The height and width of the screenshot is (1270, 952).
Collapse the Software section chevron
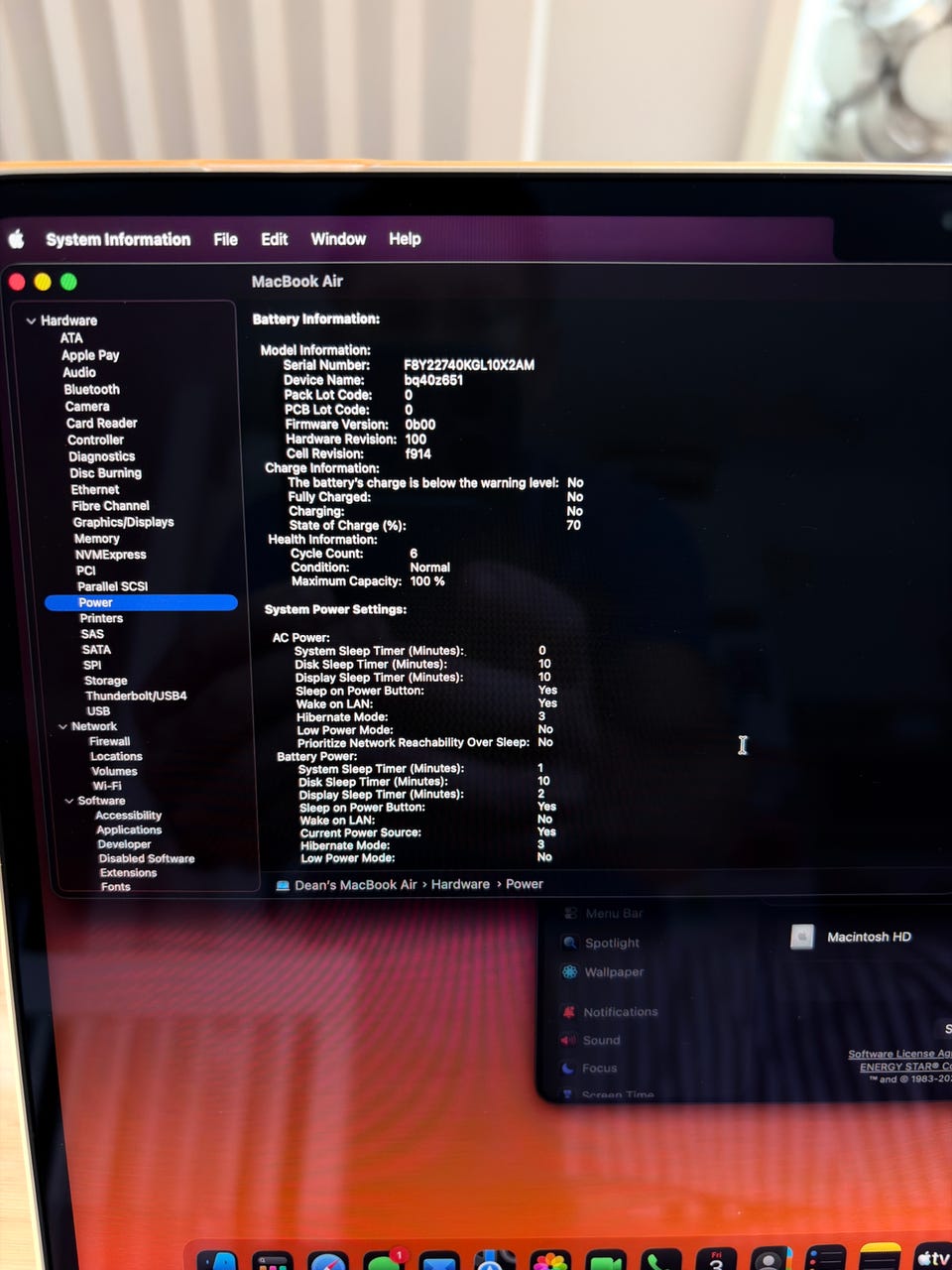tap(69, 801)
